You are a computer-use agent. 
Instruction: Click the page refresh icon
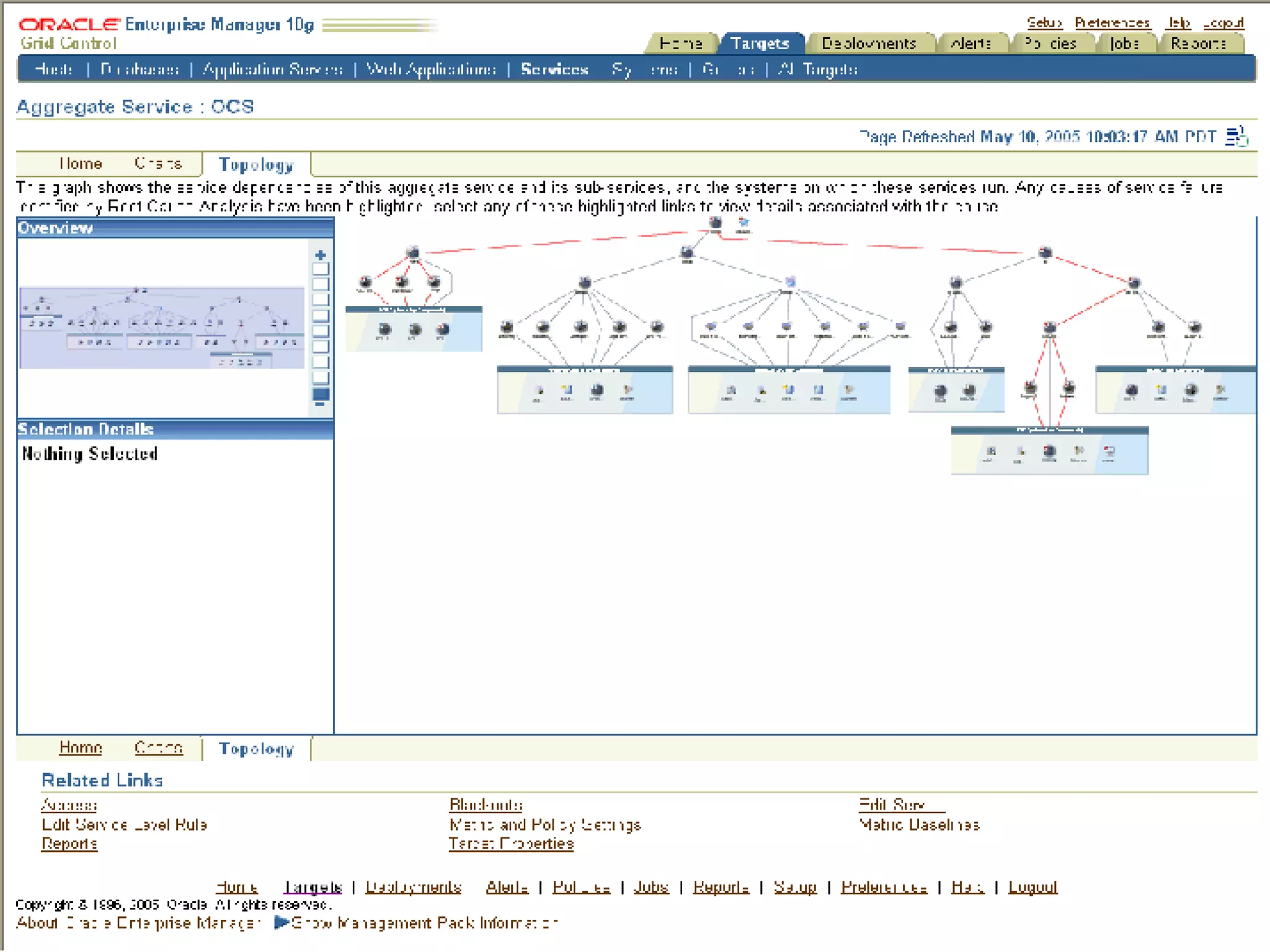(x=1237, y=136)
